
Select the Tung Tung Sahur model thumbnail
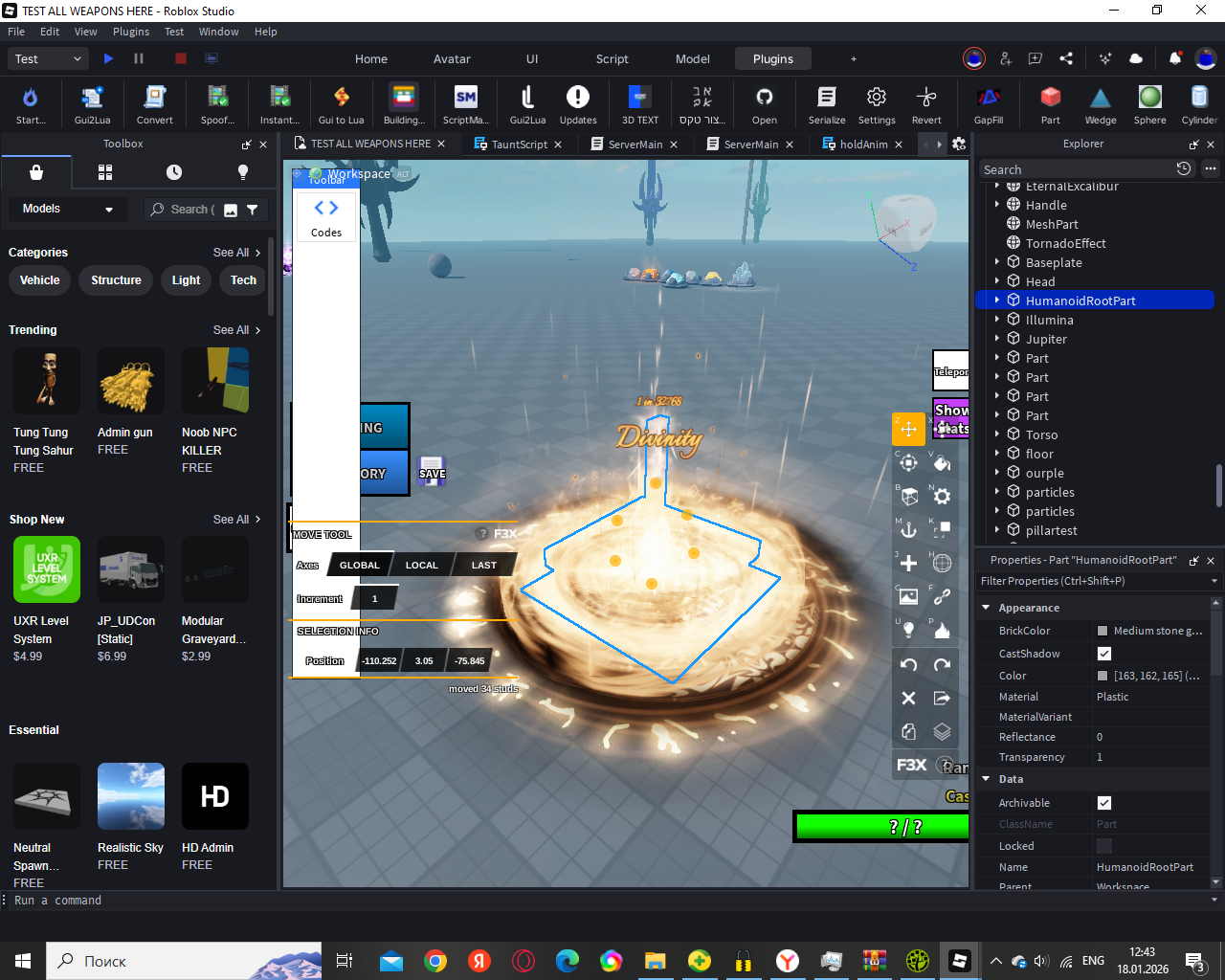coord(47,381)
